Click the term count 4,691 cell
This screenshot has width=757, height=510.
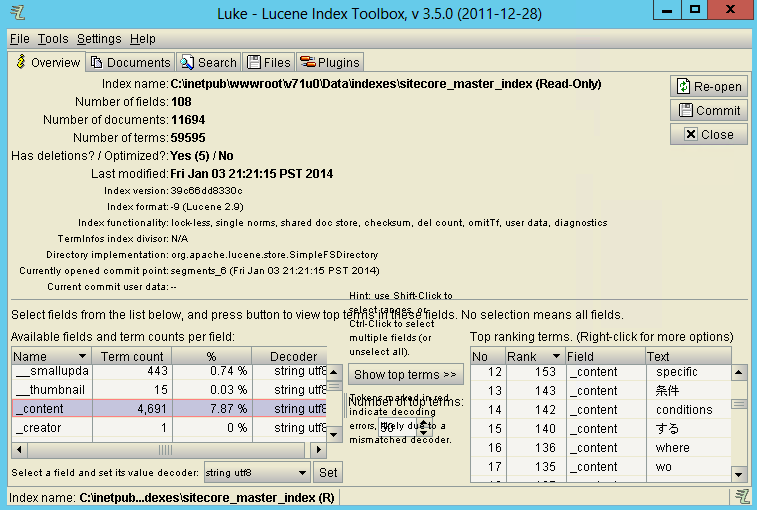pos(132,409)
